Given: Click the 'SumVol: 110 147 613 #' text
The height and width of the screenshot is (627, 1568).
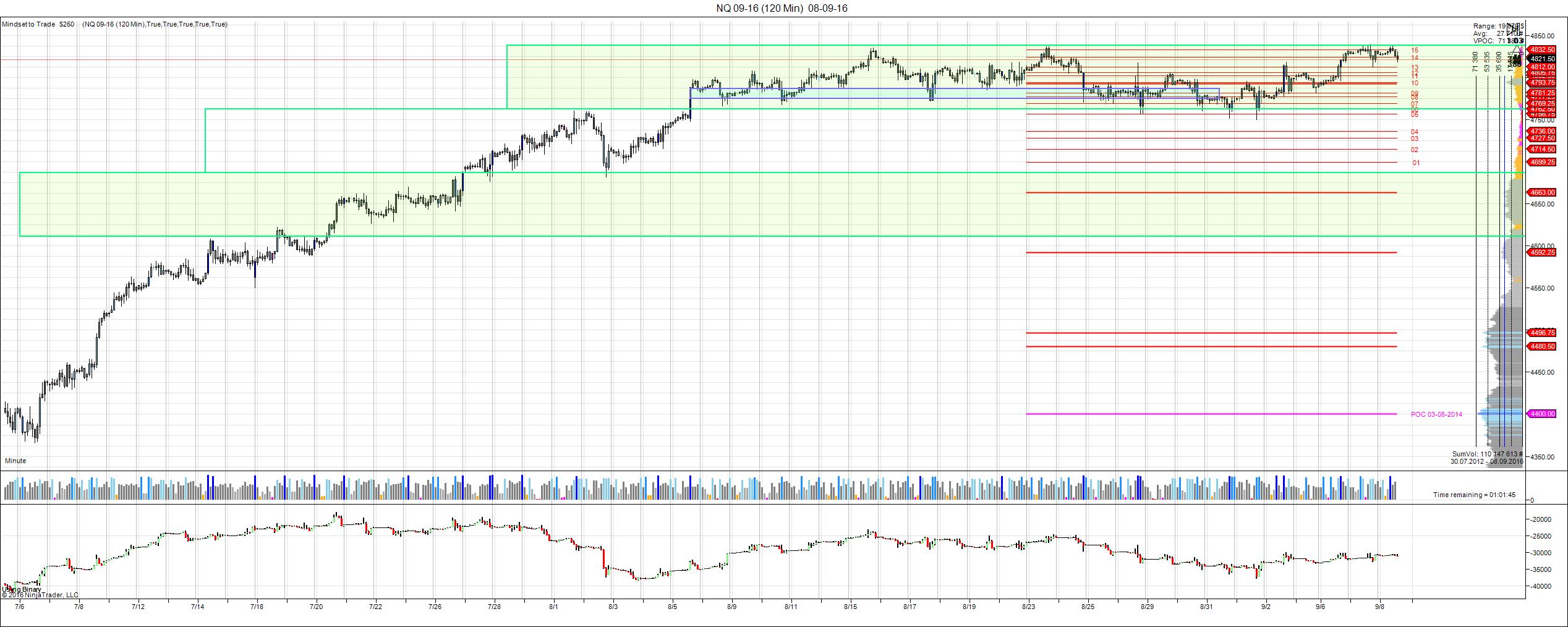Looking at the screenshot, I should pyautogui.click(x=1488, y=454).
